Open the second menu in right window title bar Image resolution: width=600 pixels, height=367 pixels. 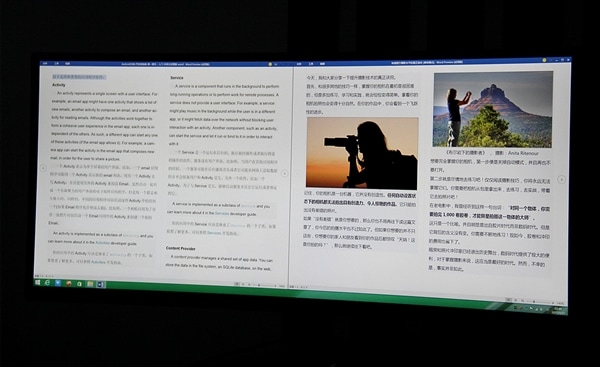(x=311, y=64)
